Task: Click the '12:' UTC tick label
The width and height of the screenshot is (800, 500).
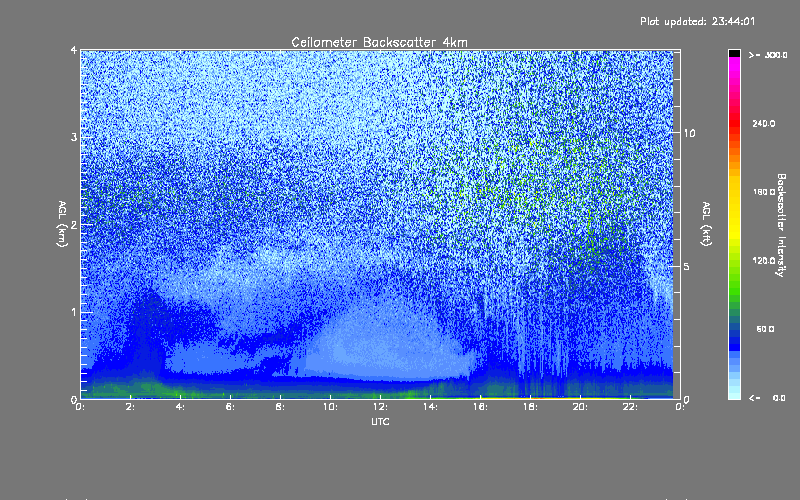Action: tap(380, 407)
